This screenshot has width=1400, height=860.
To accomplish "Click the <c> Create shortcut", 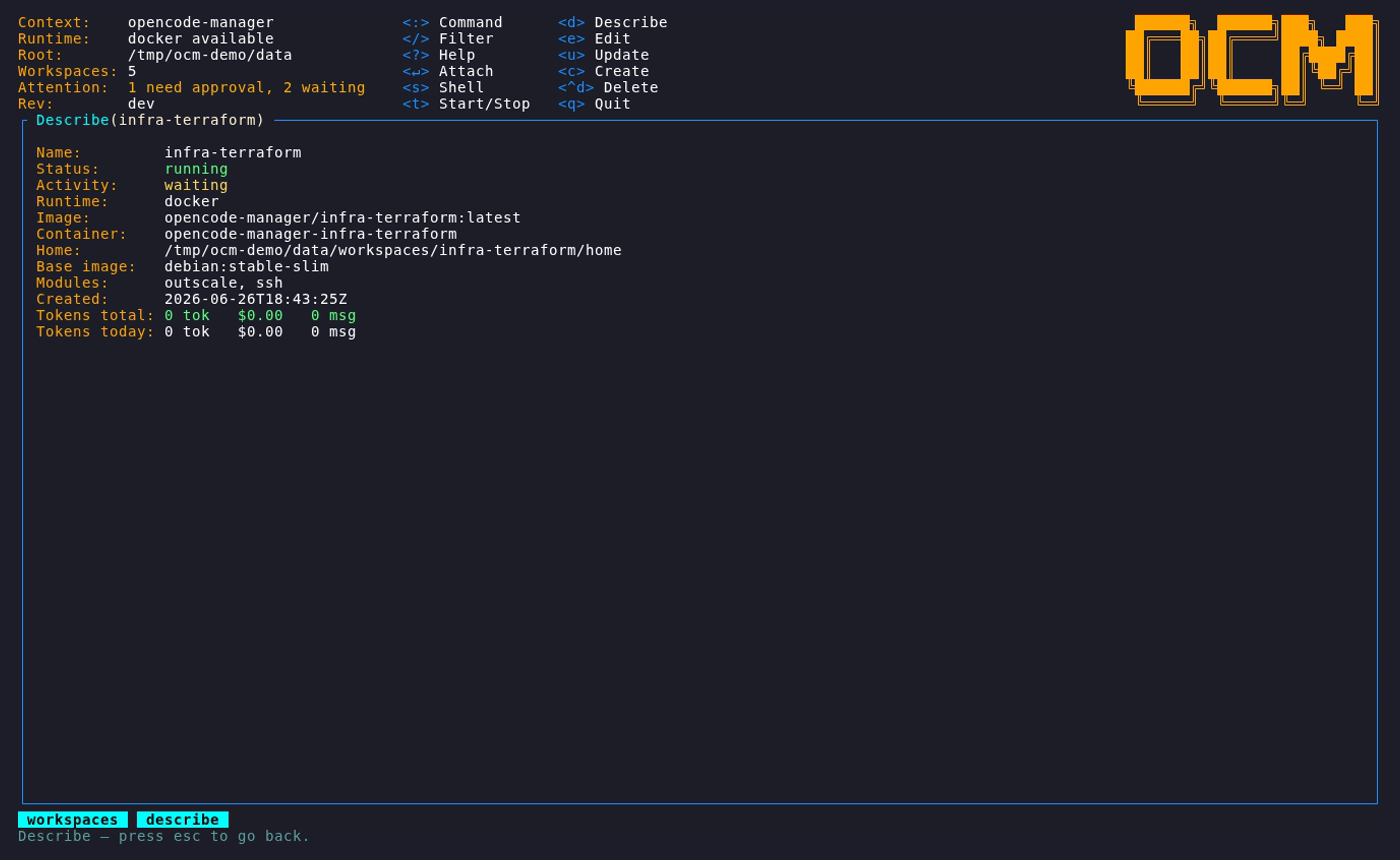I will [604, 71].
